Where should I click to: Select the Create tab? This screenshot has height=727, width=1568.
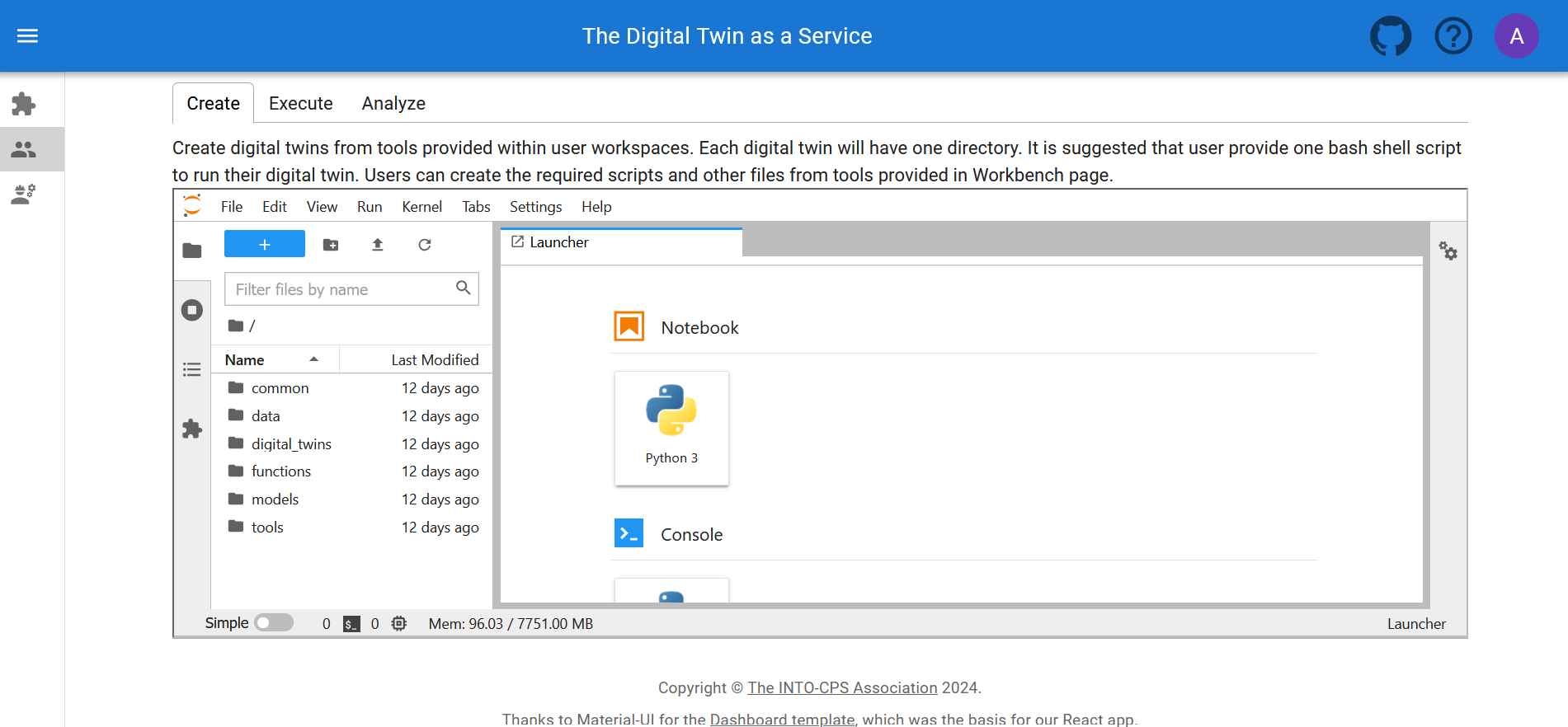coord(213,103)
